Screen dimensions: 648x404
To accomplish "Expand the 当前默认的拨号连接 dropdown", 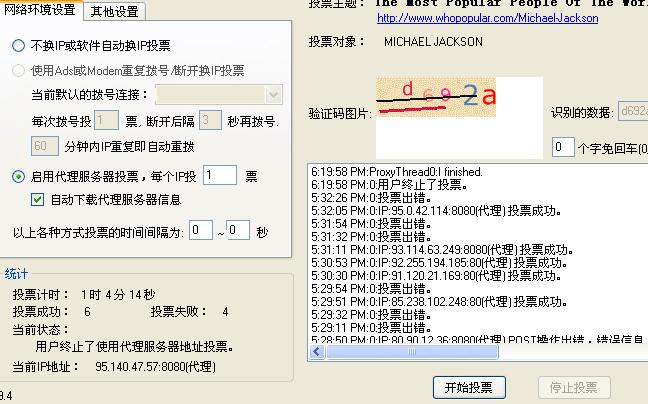I will [274, 94].
